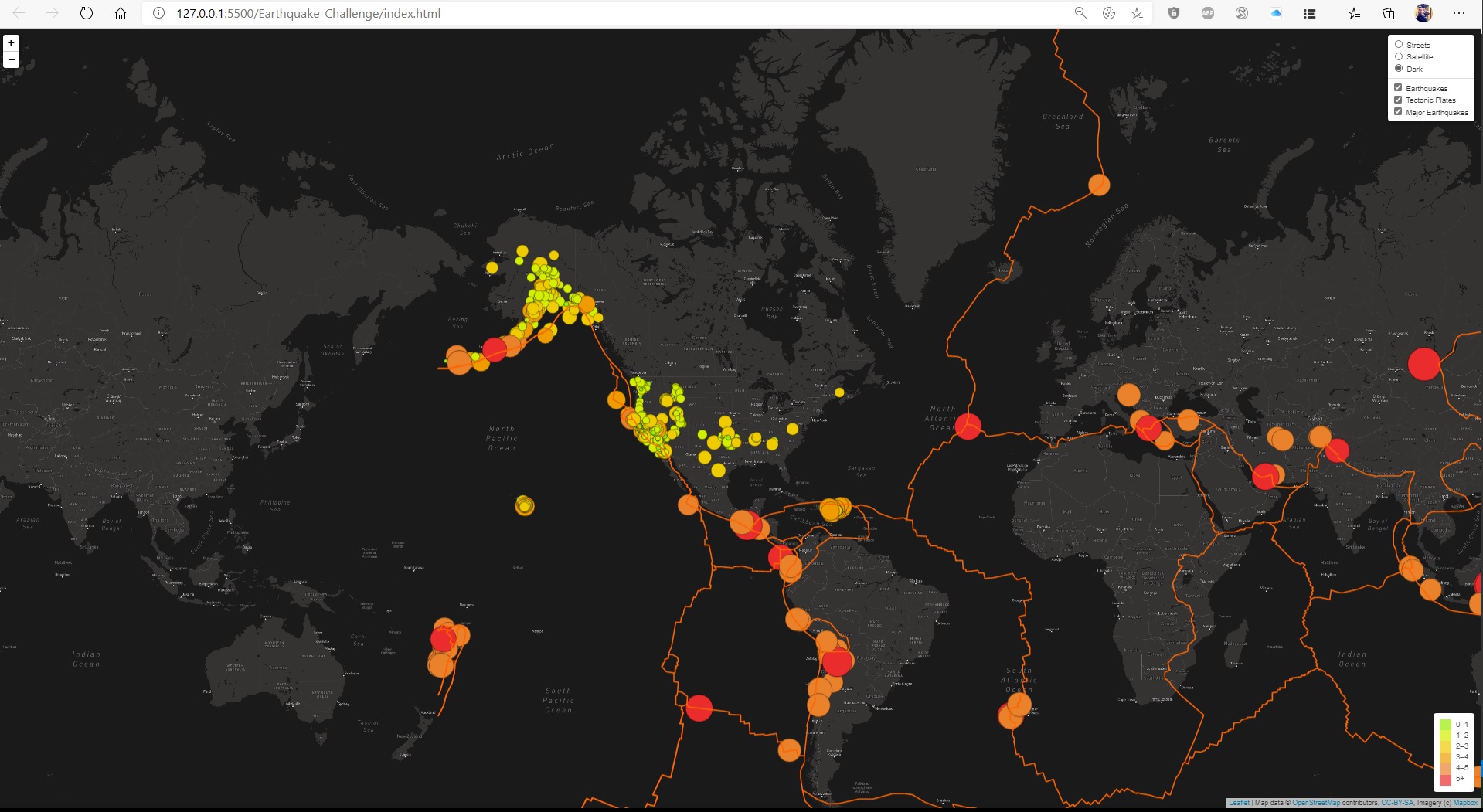Viewport: 1483px width, 812px height.
Task: Open iCloud extension icon
Action: click(x=1276, y=13)
